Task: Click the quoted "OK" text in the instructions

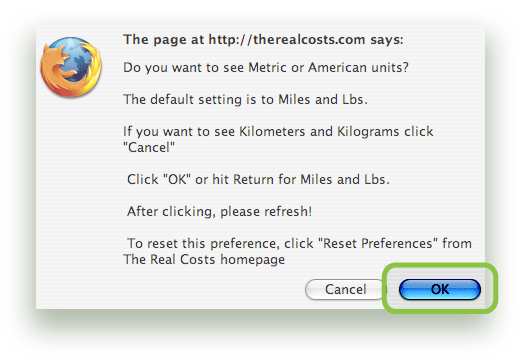Action: (x=177, y=179)
